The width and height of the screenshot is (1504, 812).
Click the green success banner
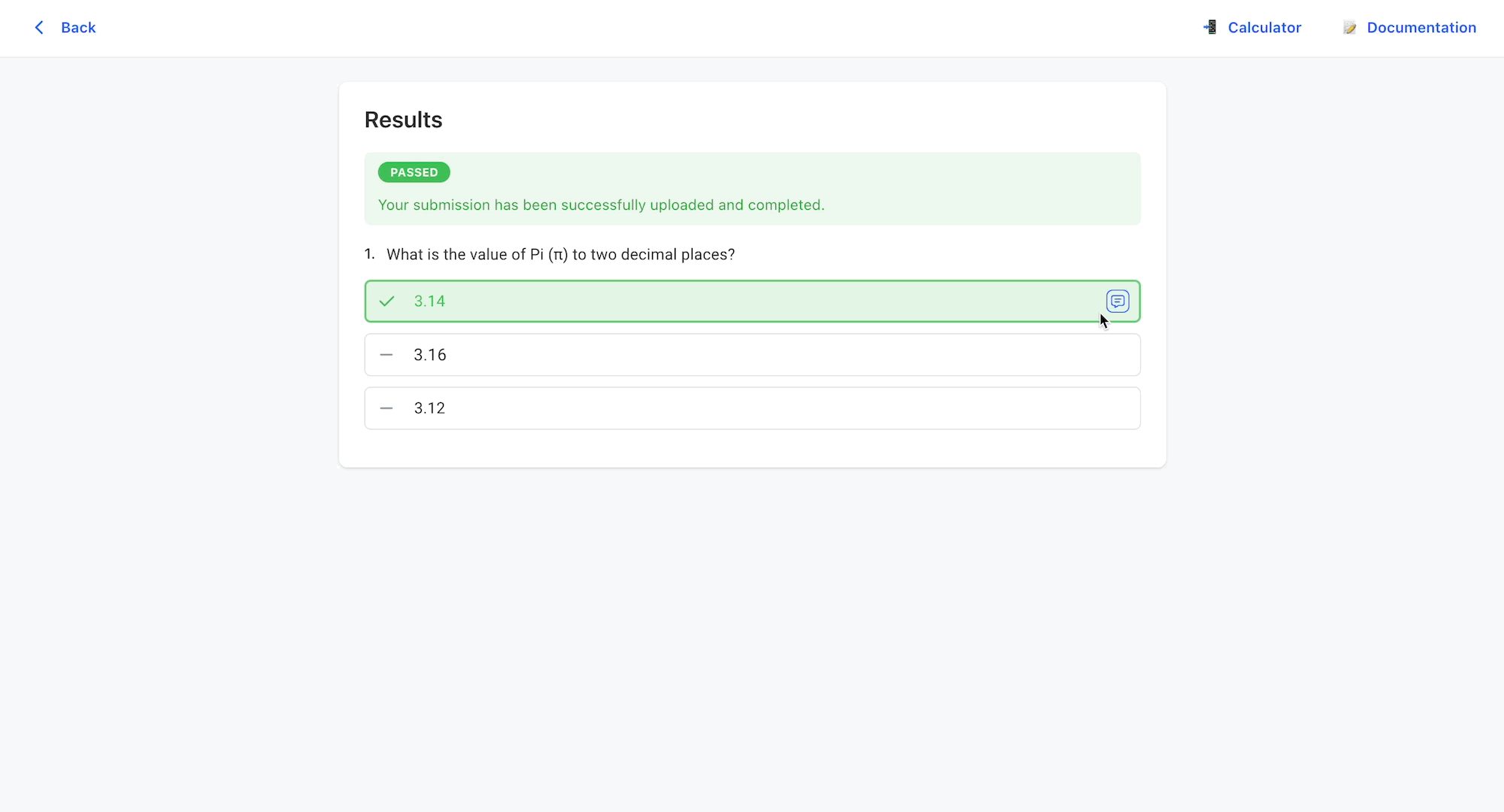click(752, 189)
